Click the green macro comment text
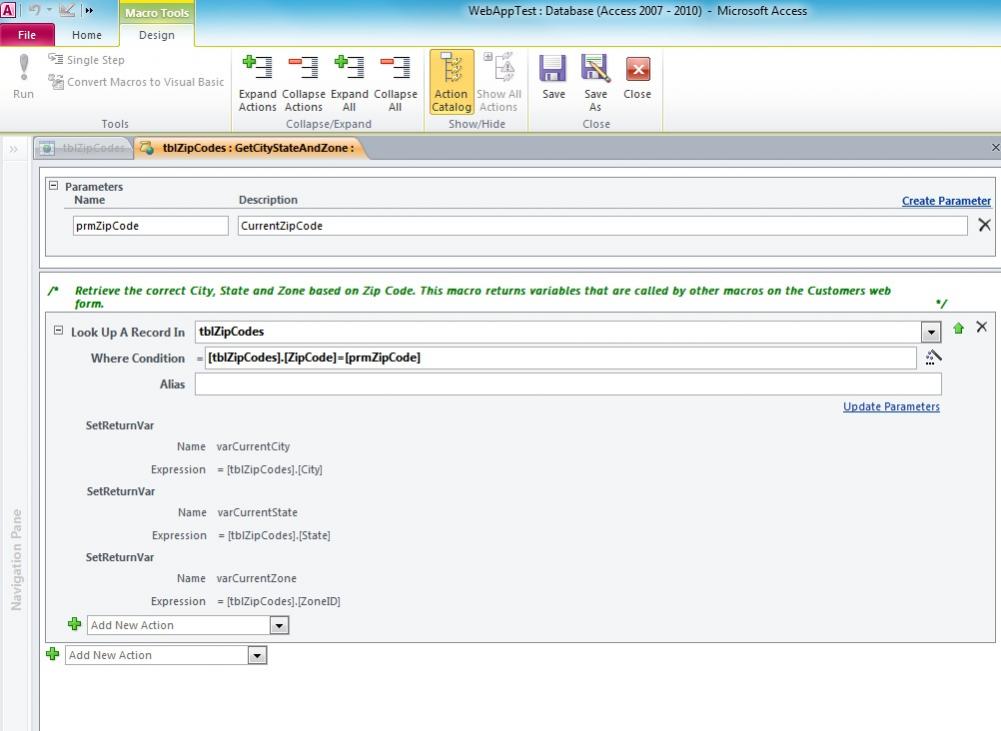 click(483, 297)
